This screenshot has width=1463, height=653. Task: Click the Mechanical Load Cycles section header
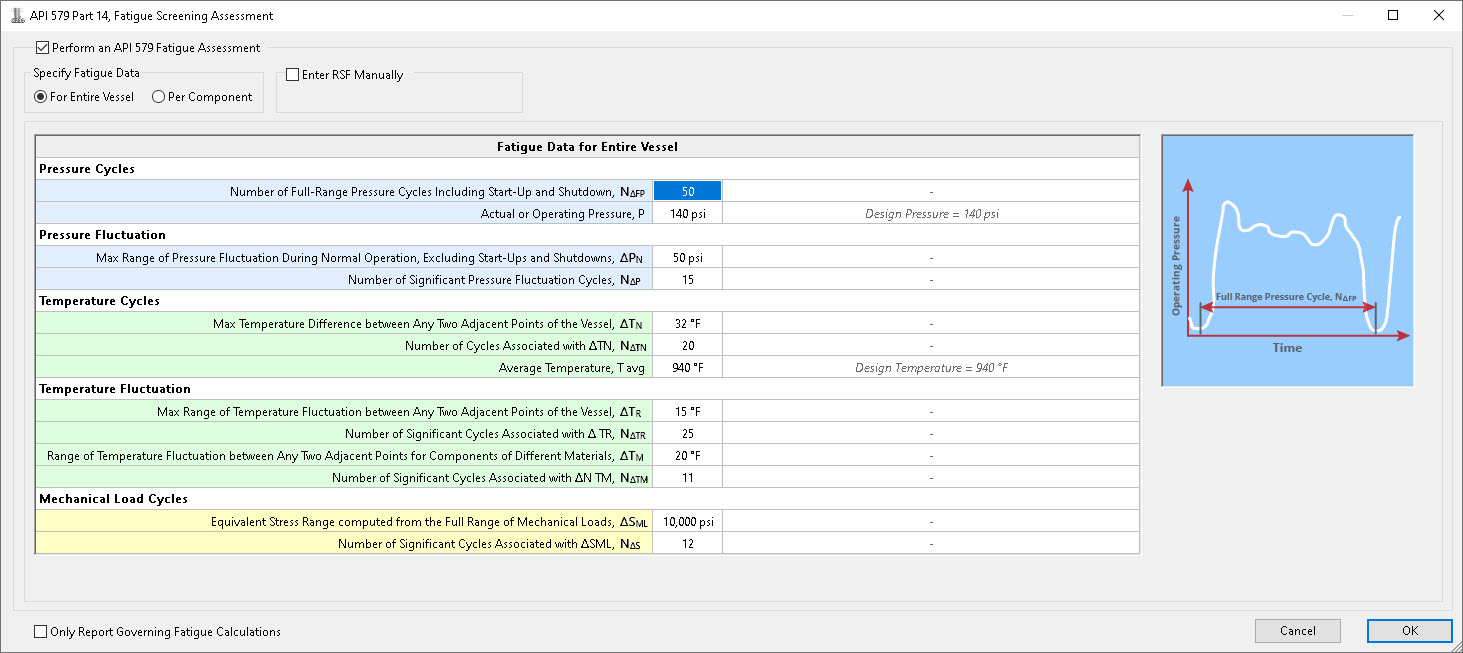587,499
